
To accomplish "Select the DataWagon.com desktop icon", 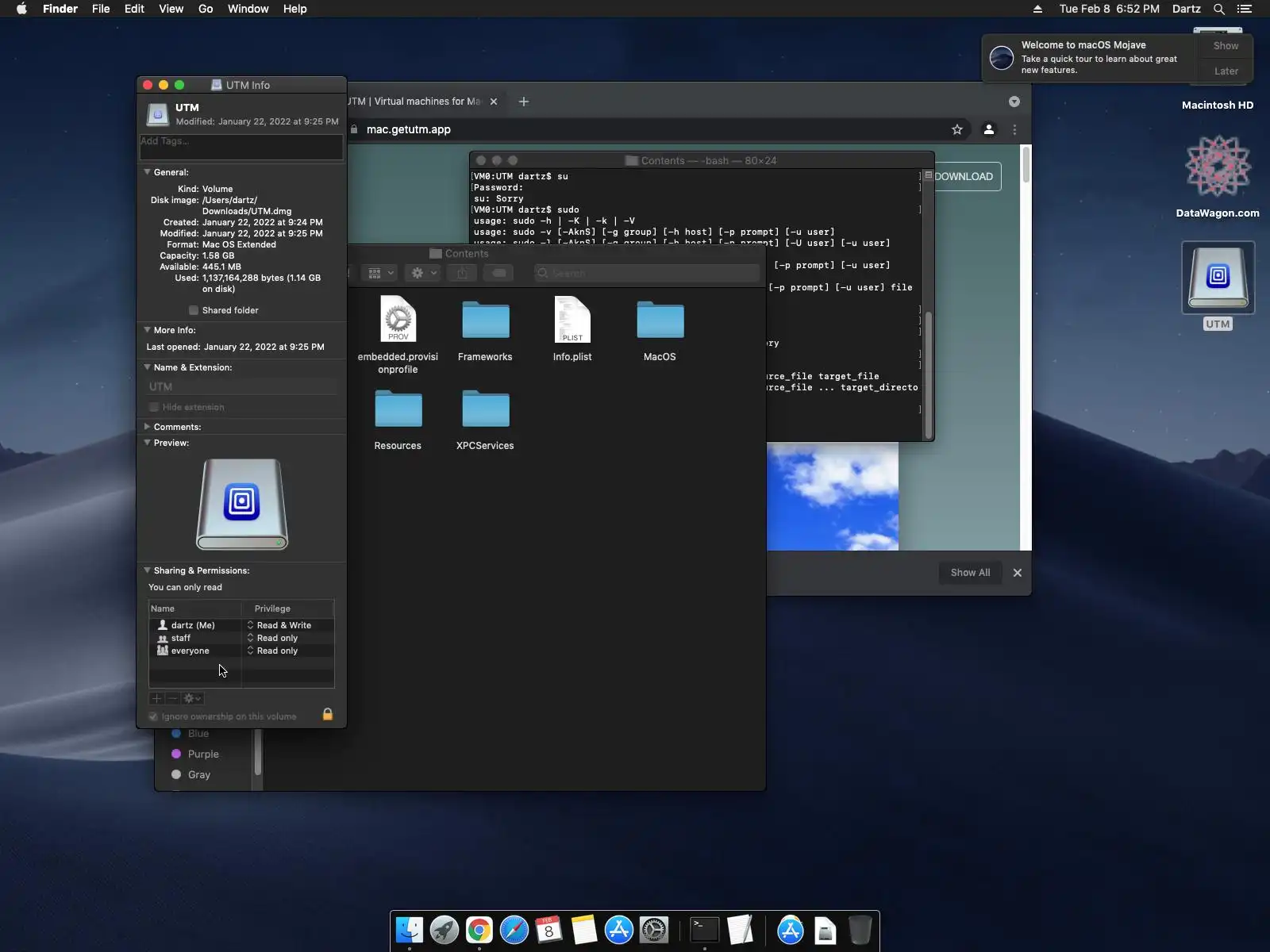I will click(x=1218, y=167).
